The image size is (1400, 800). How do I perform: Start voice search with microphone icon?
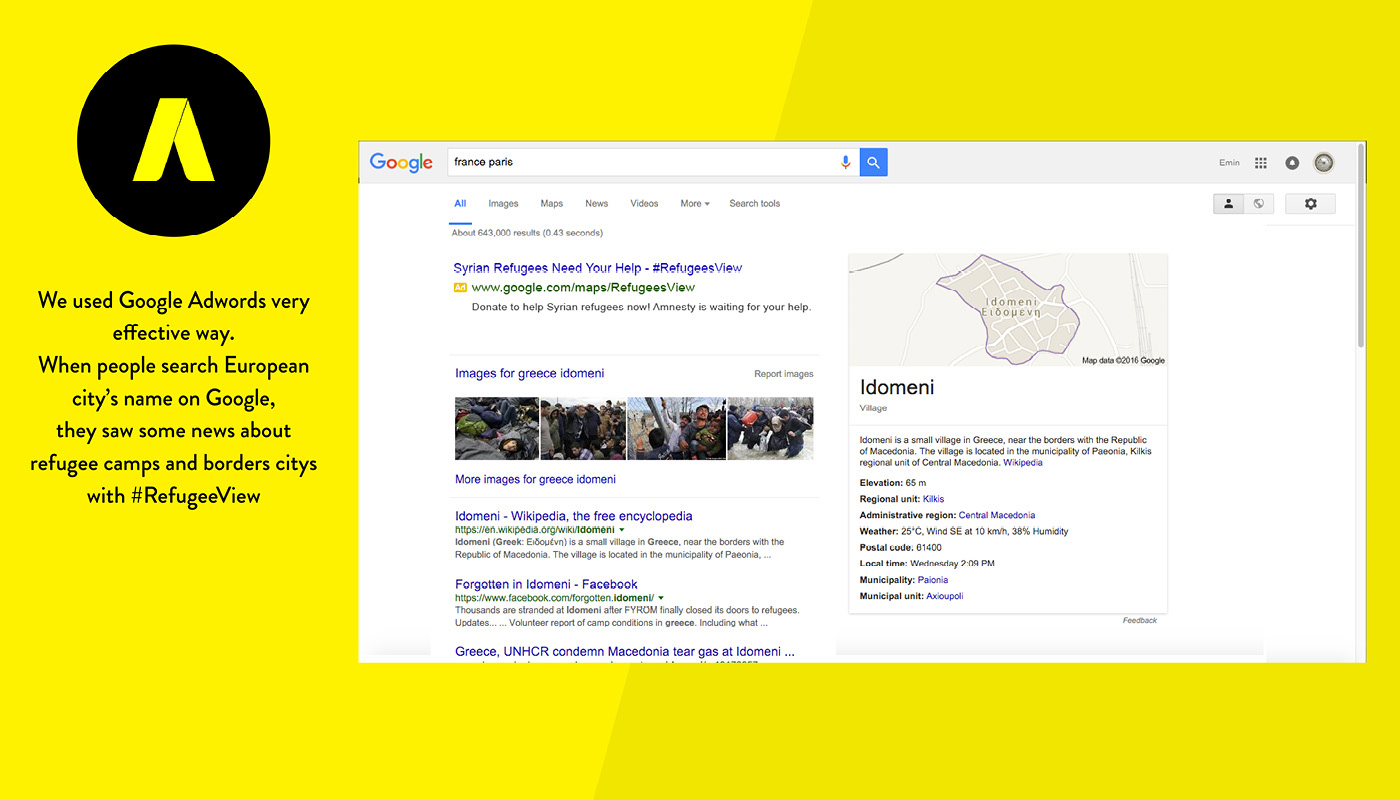pyautogui.click(x=845, y=162)
